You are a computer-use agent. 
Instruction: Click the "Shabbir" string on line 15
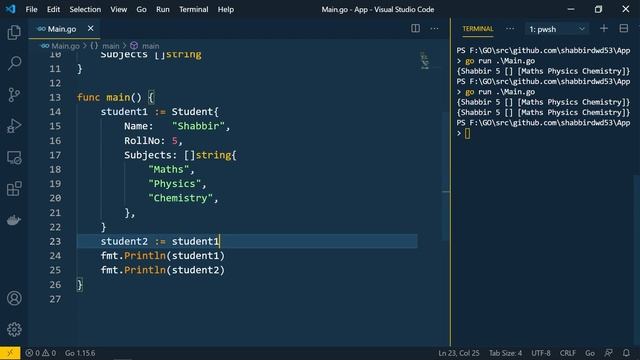tap(198, 126)
